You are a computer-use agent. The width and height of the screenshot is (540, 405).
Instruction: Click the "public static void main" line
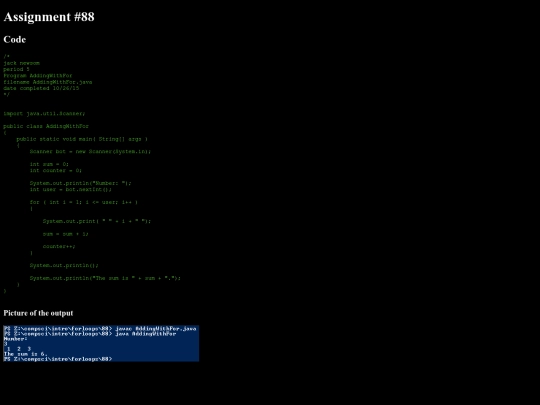click(x=82, y=139)
